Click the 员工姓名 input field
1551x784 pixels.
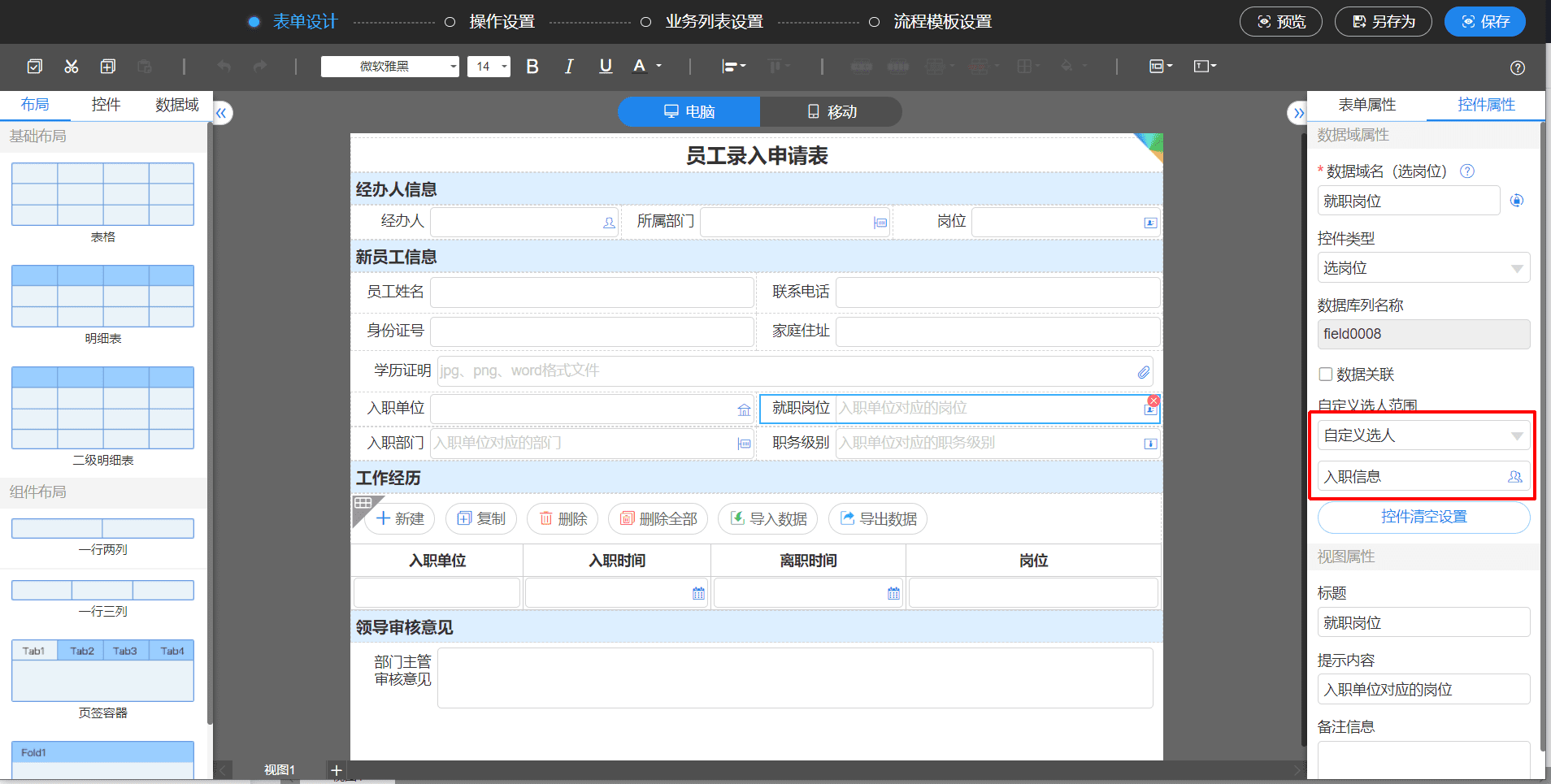click(592, 292)
